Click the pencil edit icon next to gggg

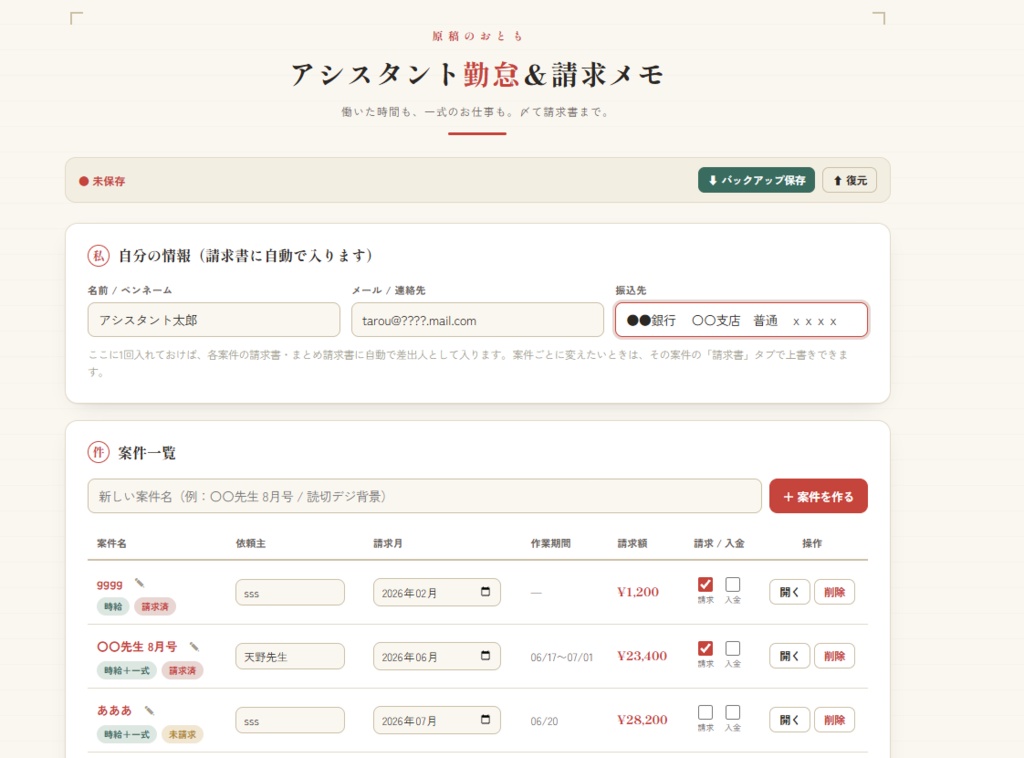point(139,583)
